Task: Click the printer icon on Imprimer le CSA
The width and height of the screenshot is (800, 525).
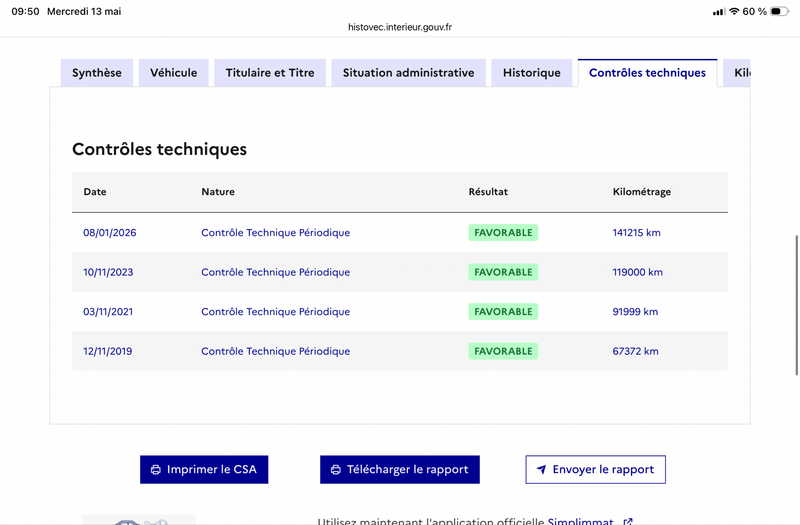Action: (156, 470)
